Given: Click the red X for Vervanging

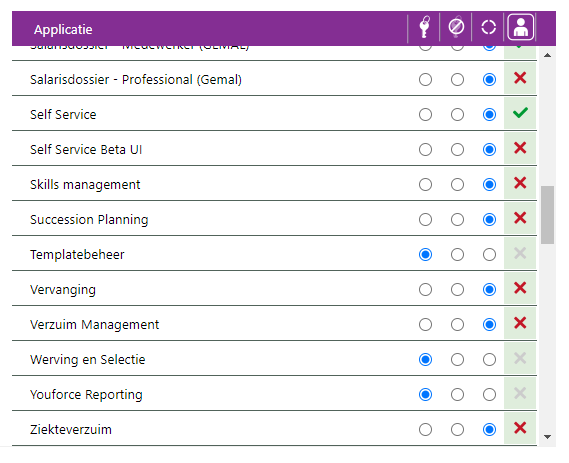Looking at the screenshot, I should click(x=520, y=288).
